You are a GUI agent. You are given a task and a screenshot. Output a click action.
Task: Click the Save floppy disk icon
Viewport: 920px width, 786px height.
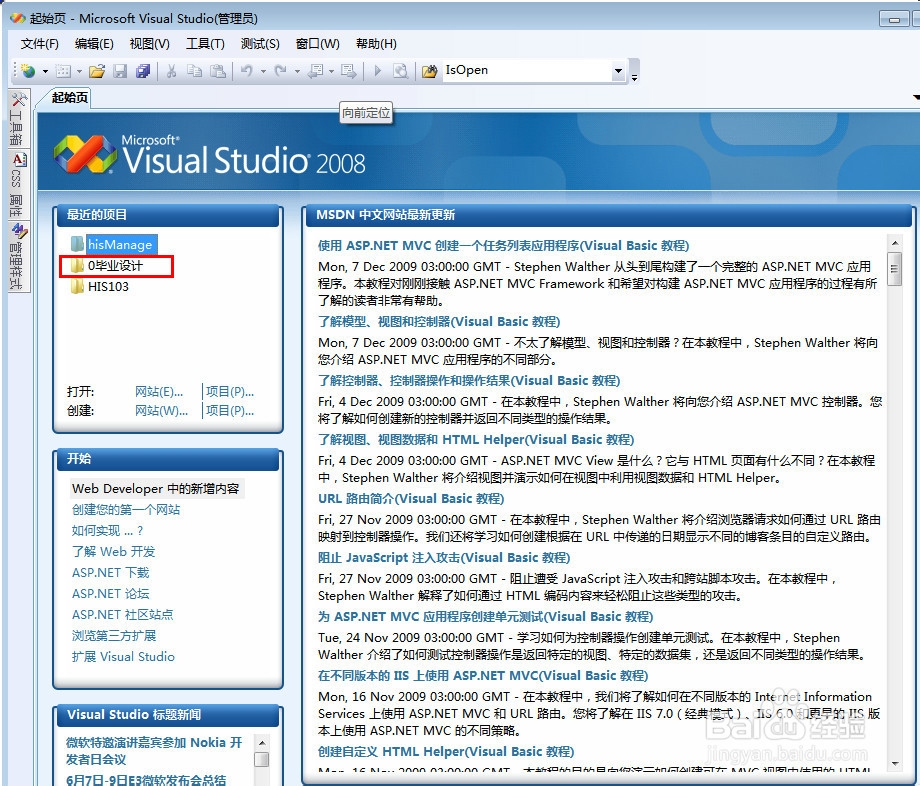click(x=120, y=71)
